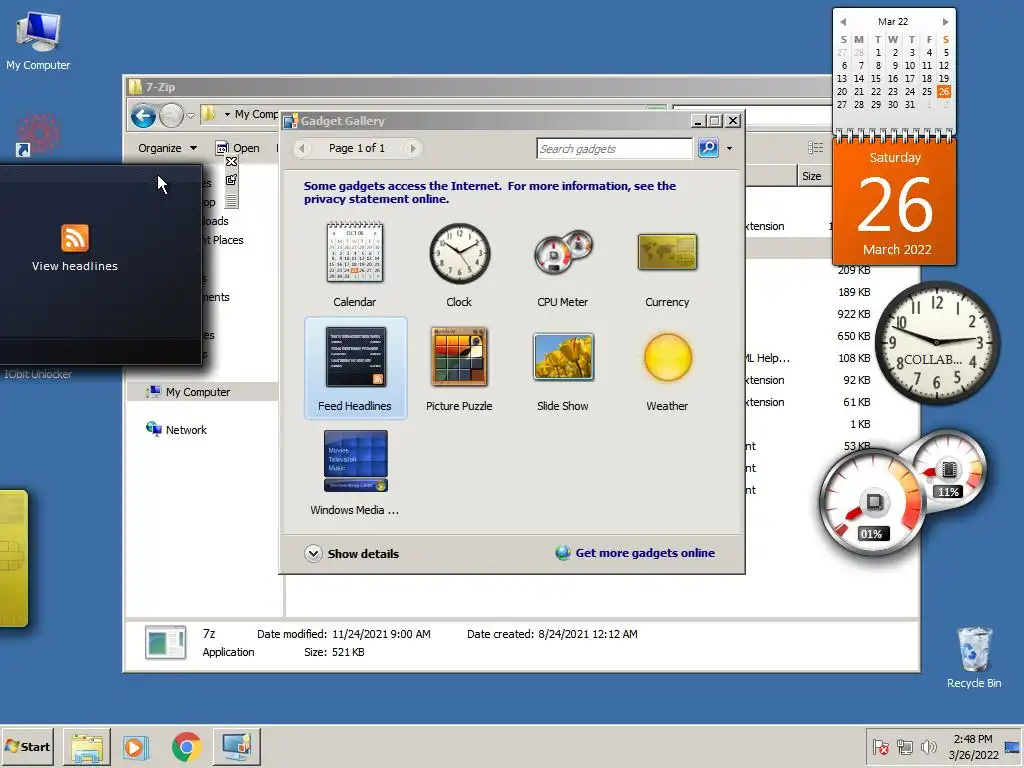Open Windows Explorer from taskbar
The height and width of the screenshot is (768, 1024).
(x=87, y=746)
